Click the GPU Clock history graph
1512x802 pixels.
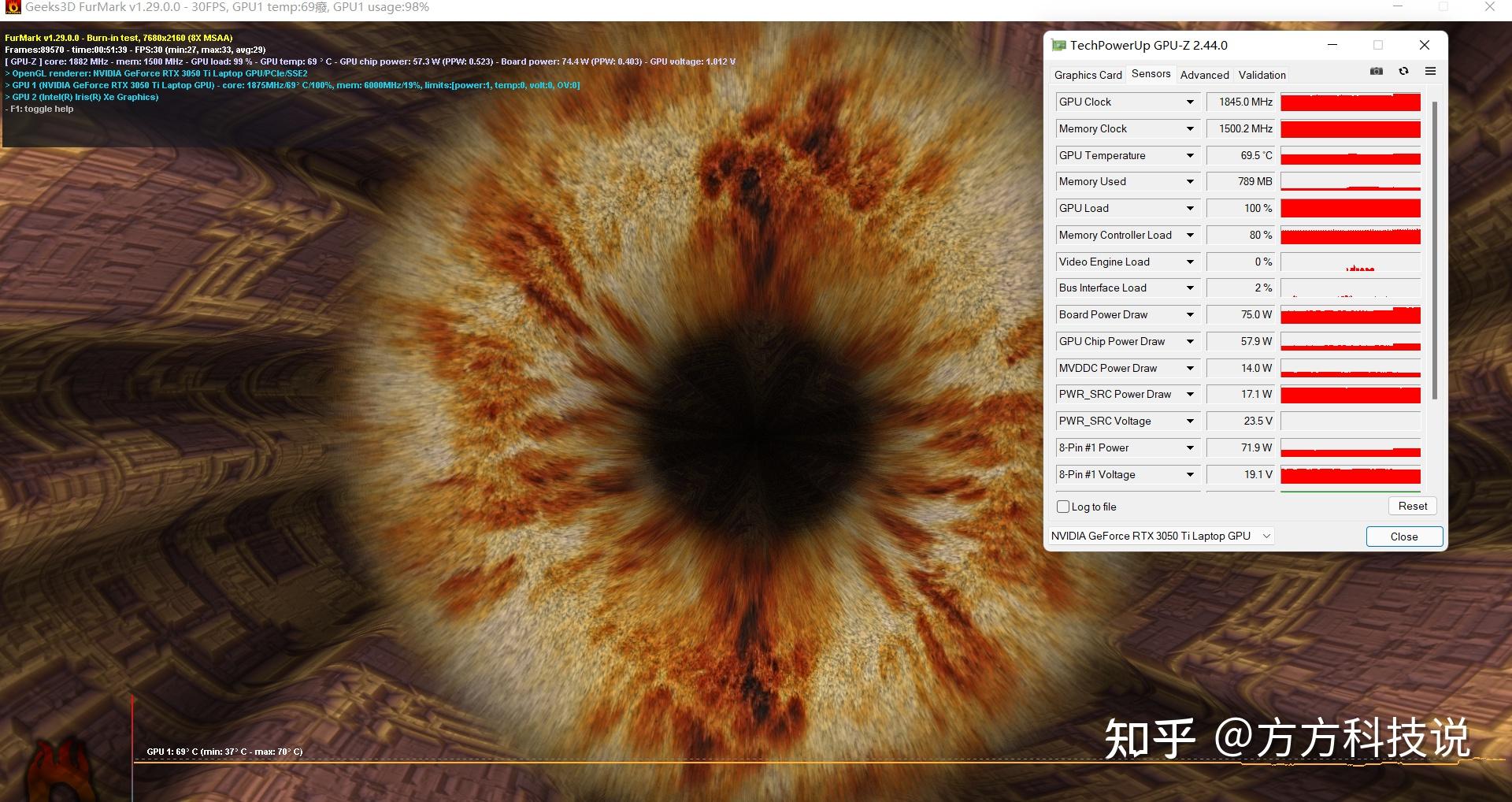[1351, 102]
